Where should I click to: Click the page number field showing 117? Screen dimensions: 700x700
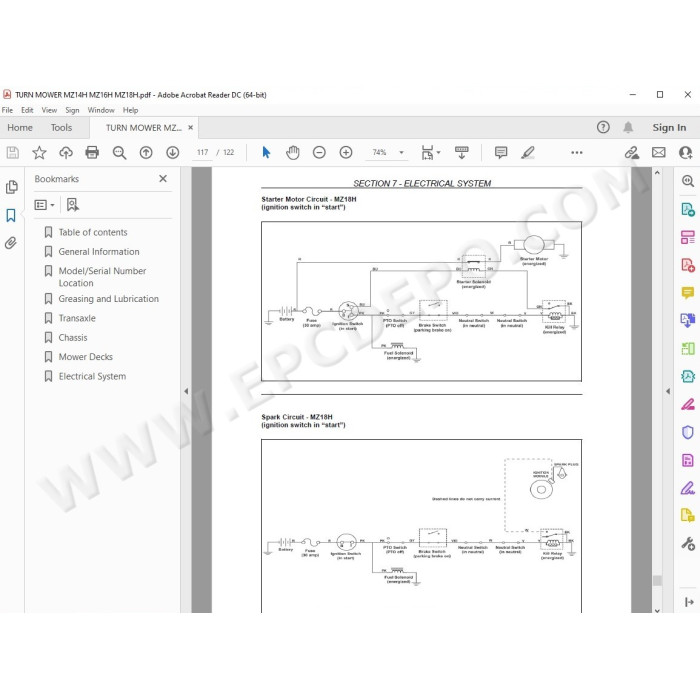[x=203, y=152]
